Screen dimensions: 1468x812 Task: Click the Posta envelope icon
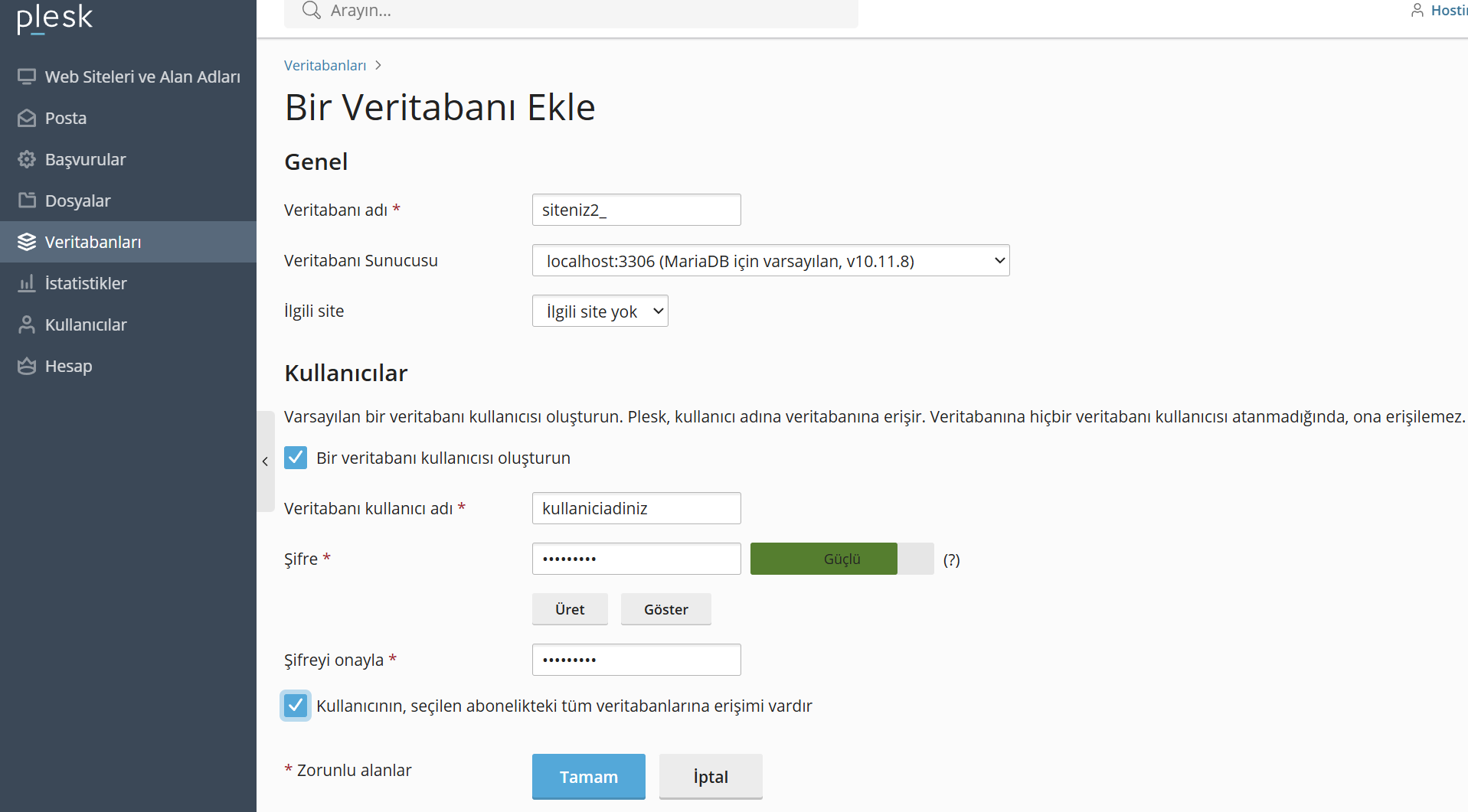[x=27, y=118]
